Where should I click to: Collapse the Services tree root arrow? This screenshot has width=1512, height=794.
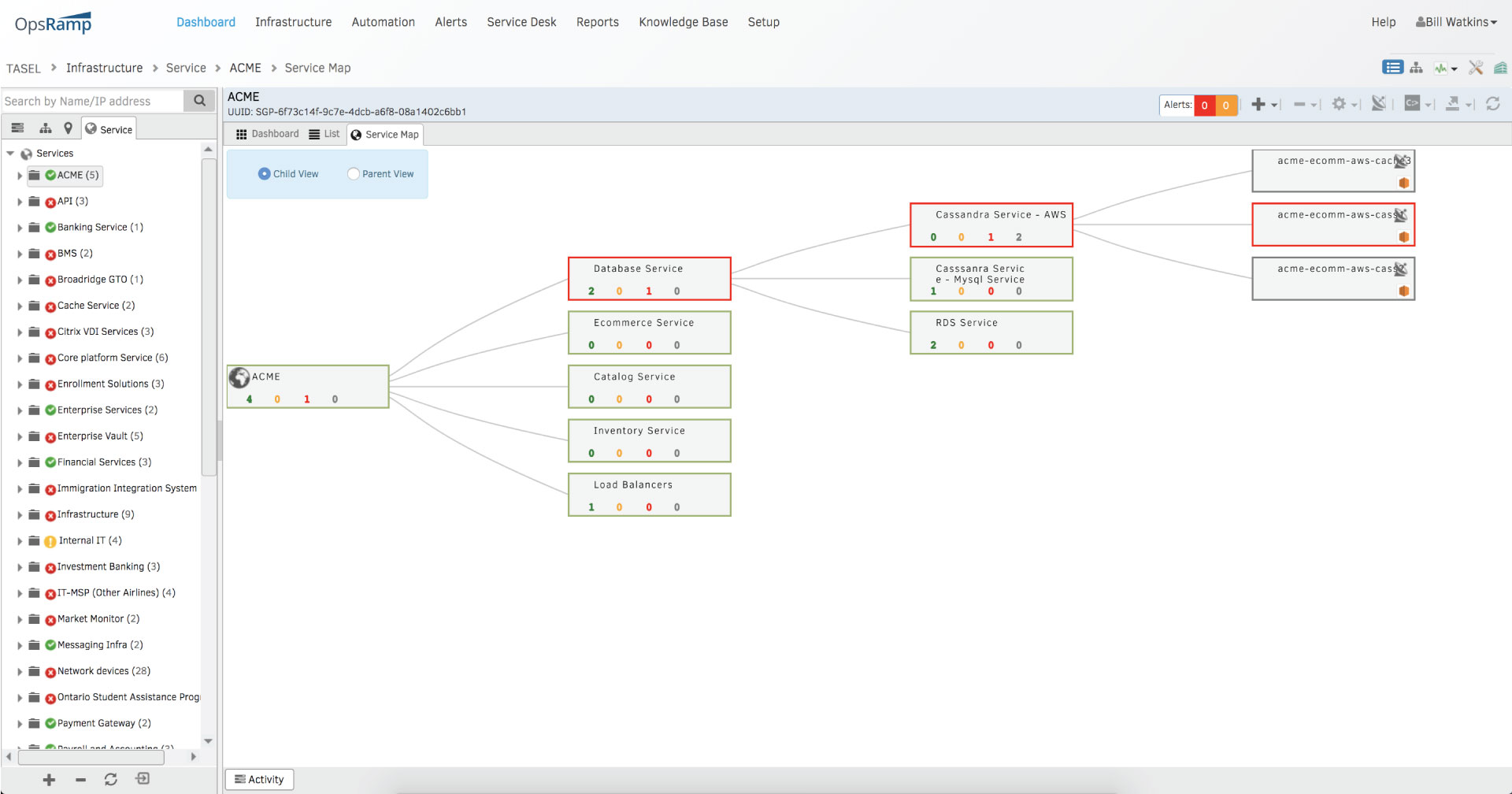10,153
